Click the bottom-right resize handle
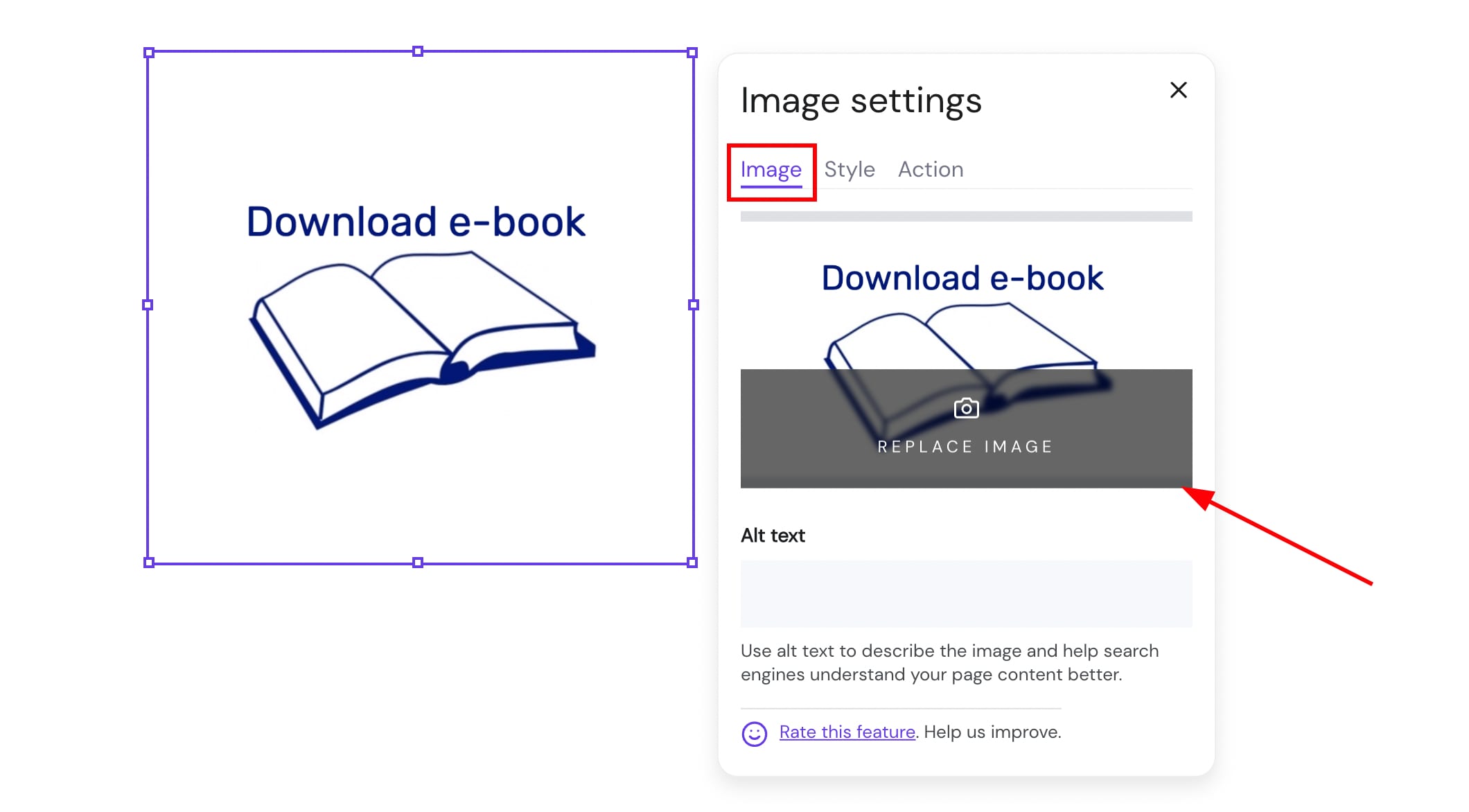This screenshot has height=812, width=1469. click(x=692, y=563)
